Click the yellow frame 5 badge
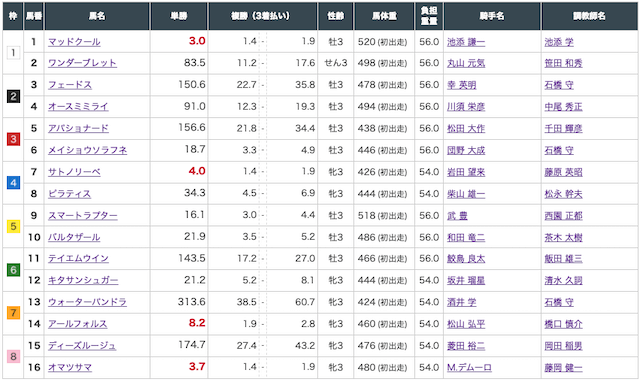Viewport: 640px width, 382px height. click(x=13, y=226)
